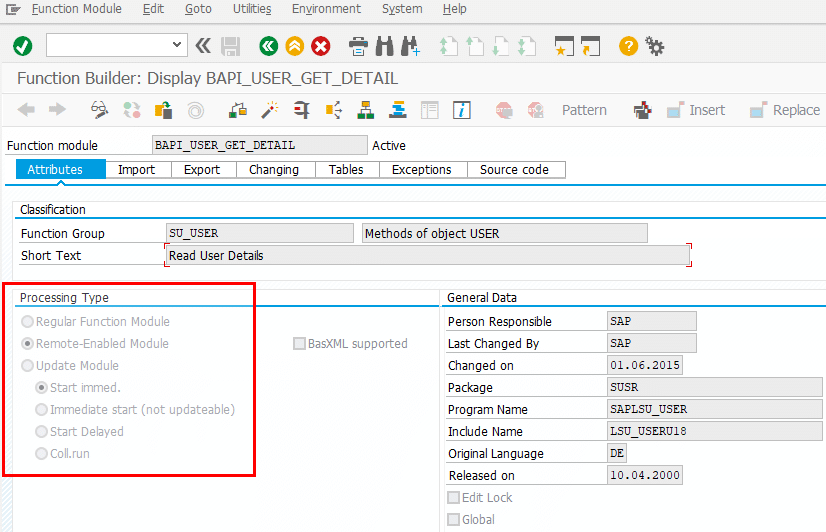This screenshot has width=826, height=532.
Task: Click the Create New Session icon
Action: pyautogui.click(x=564, y=46)
